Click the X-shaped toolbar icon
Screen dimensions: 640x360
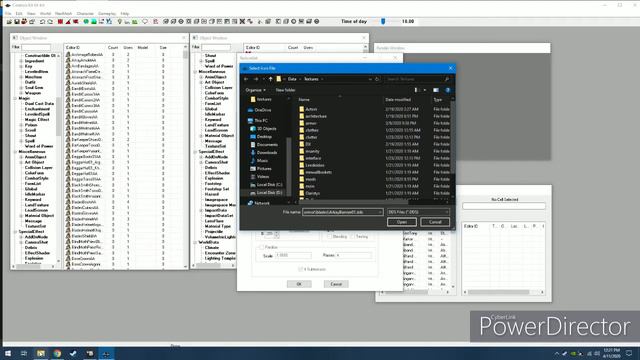(242, 22)
